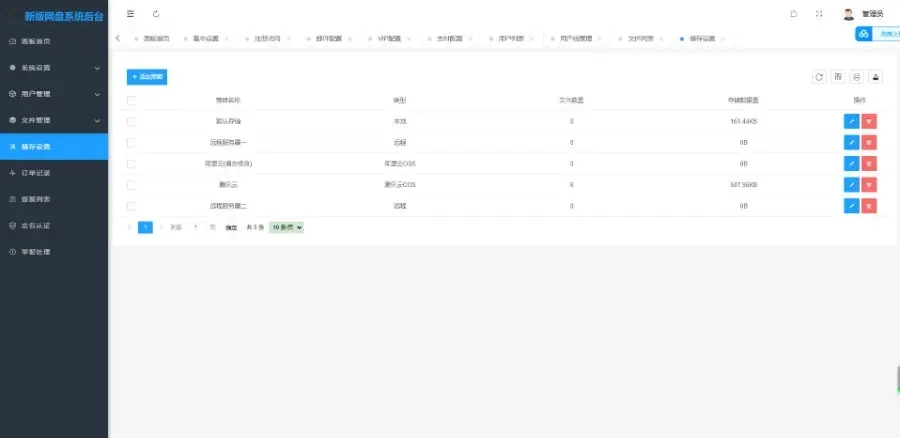Click the sidebar collapse hamburger icon

point(130,14)
